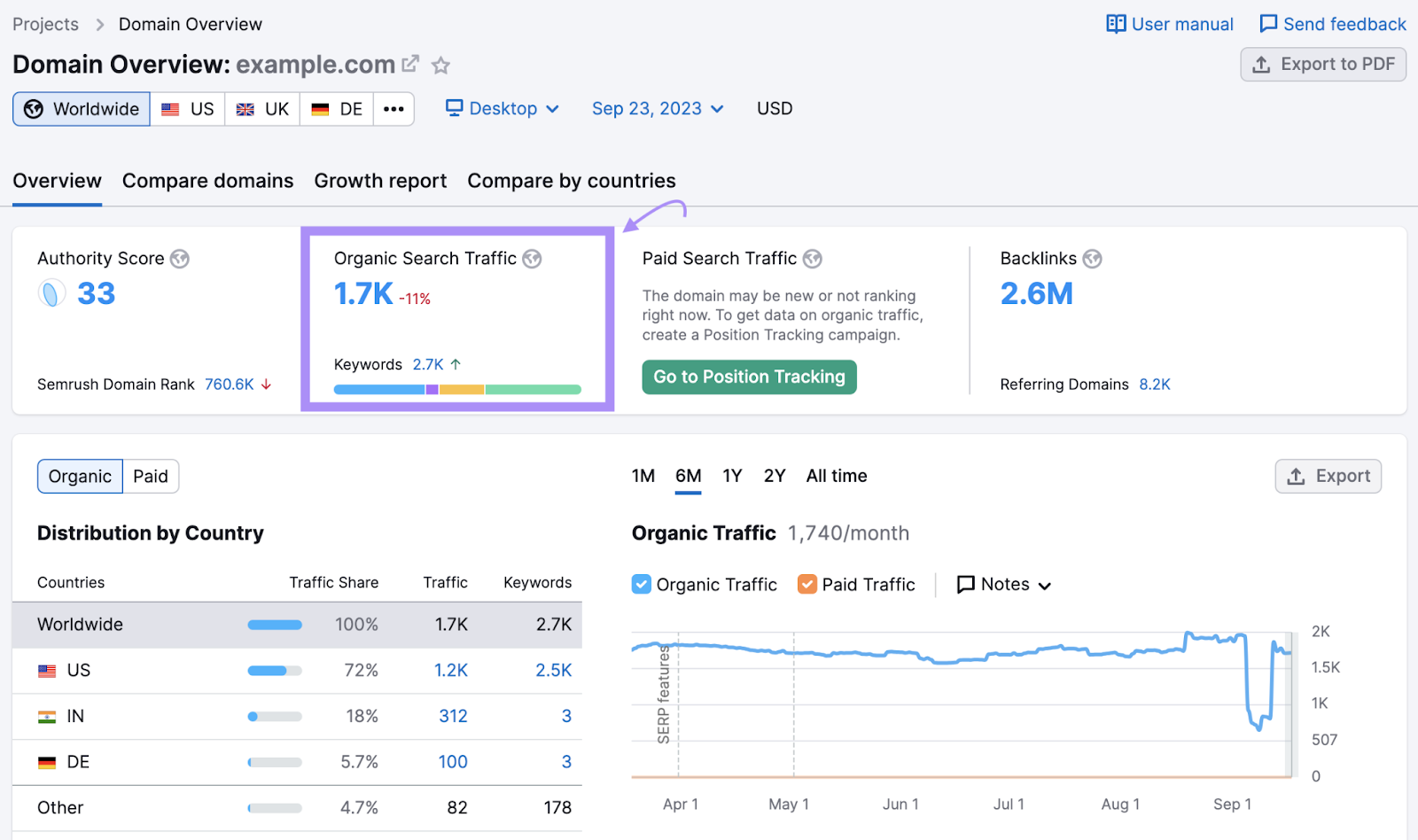Open the more countries ellipsis menu
The image size is (1418, 840).
[x=393, y=108]
